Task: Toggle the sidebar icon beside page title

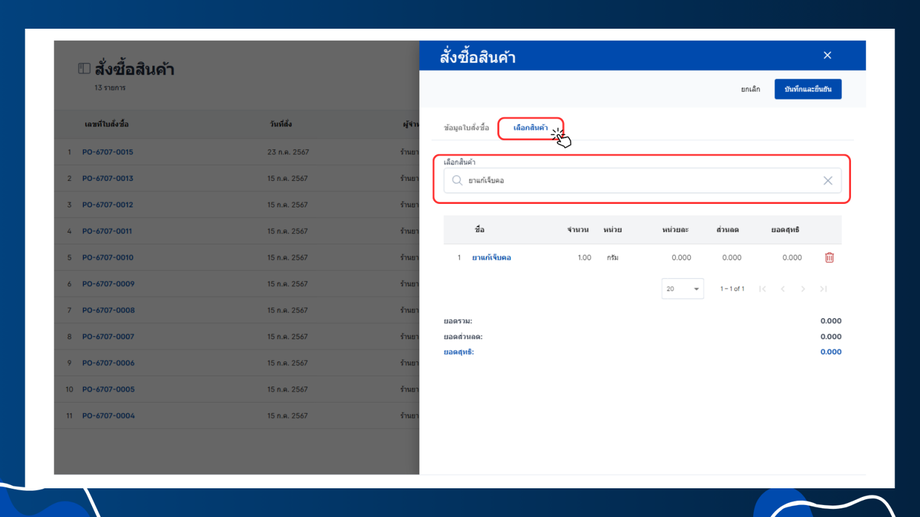Action: click(84, 69)
